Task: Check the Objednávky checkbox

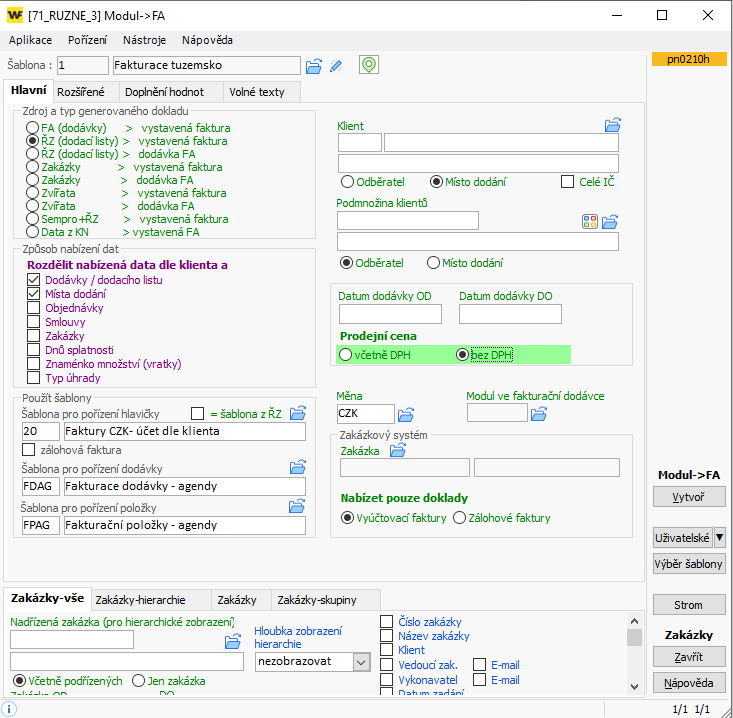Action: pyautogui.click(x=34, y=308)
